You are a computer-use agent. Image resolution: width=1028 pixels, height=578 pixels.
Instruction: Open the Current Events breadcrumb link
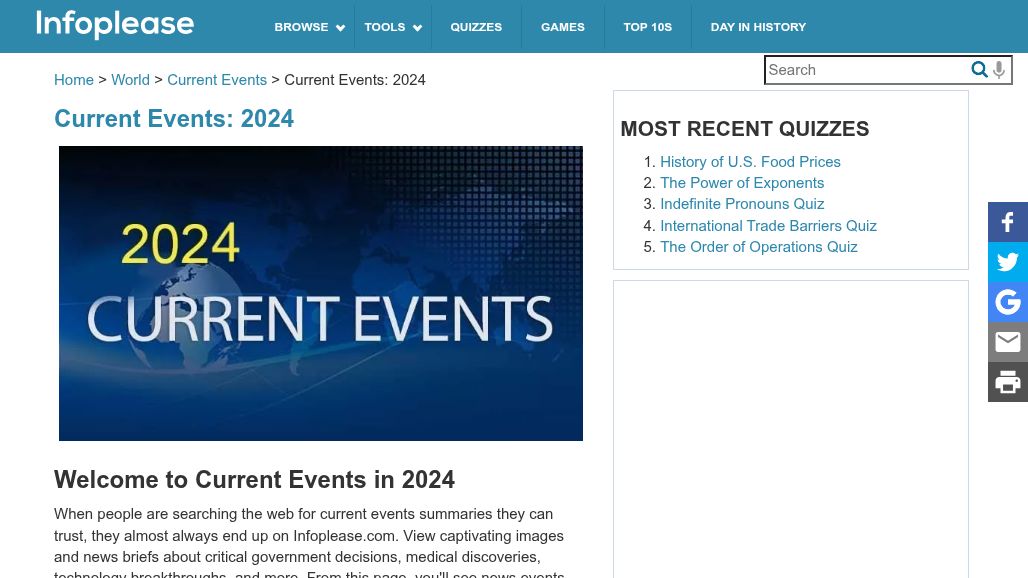coord(217,80)
